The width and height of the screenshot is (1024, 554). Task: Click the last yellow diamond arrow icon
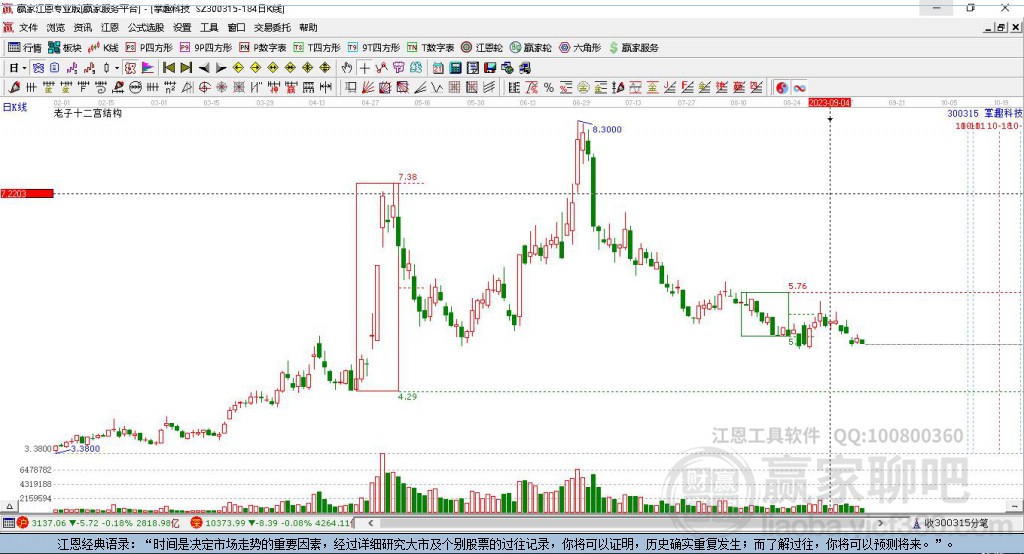[x=325, y=68]
